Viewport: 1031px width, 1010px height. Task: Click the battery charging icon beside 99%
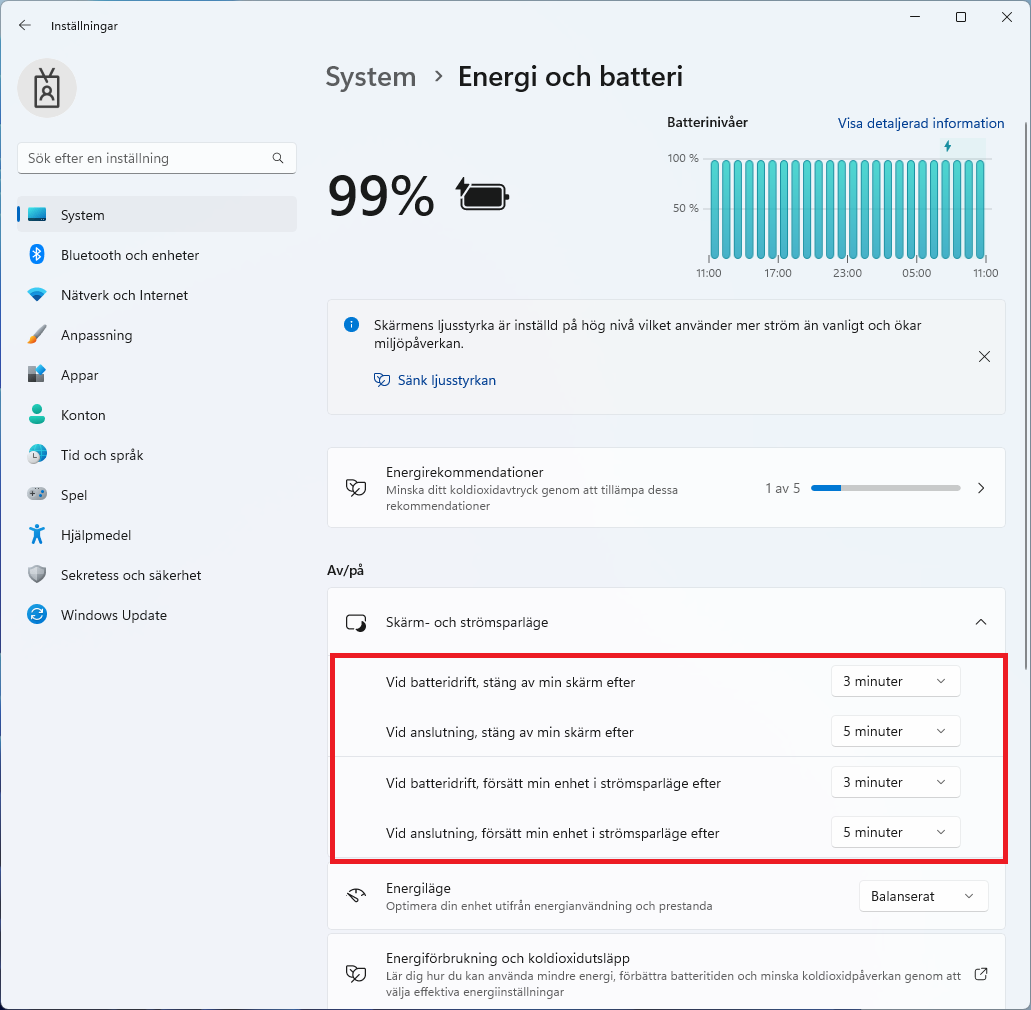pos(483,195)
